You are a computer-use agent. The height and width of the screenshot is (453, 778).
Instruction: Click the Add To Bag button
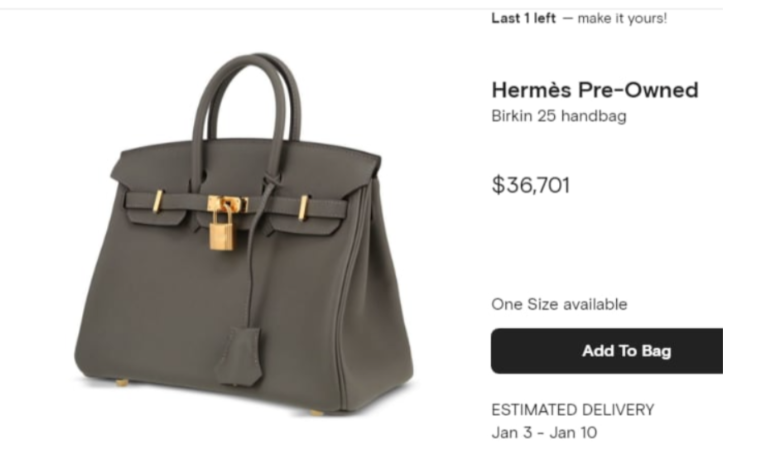607,351
